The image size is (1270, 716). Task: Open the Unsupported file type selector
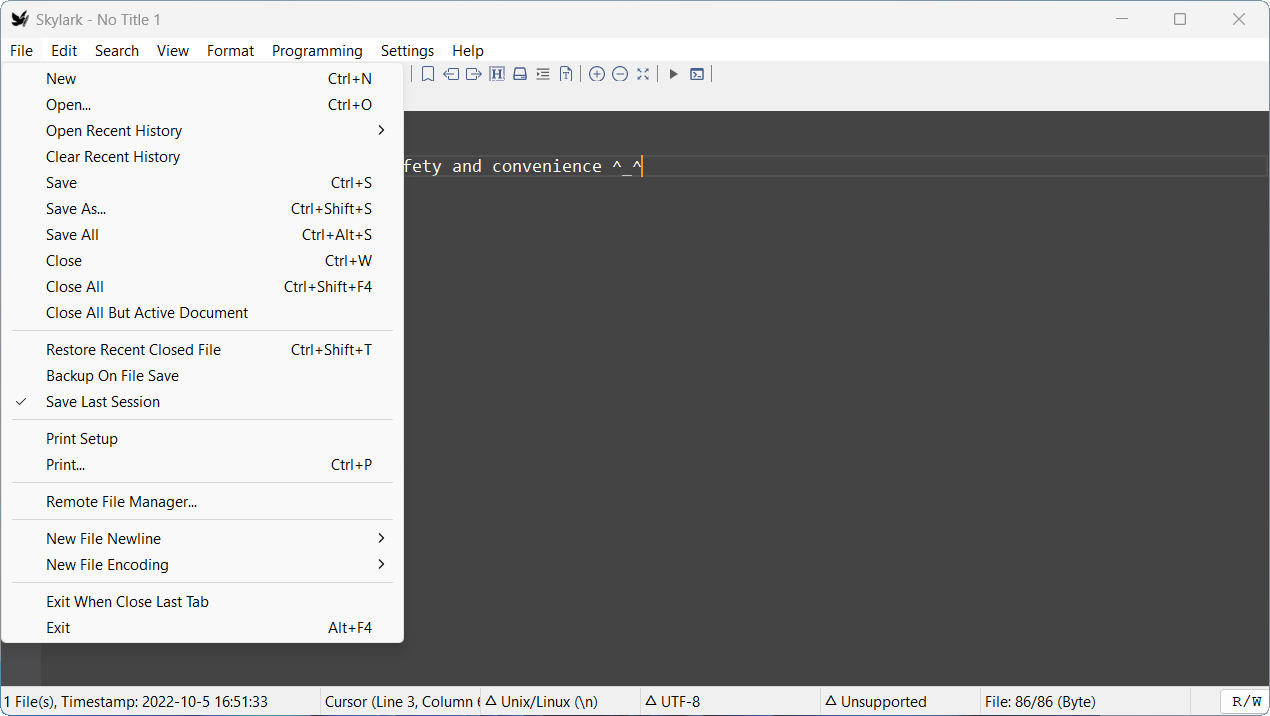[900, 702]
